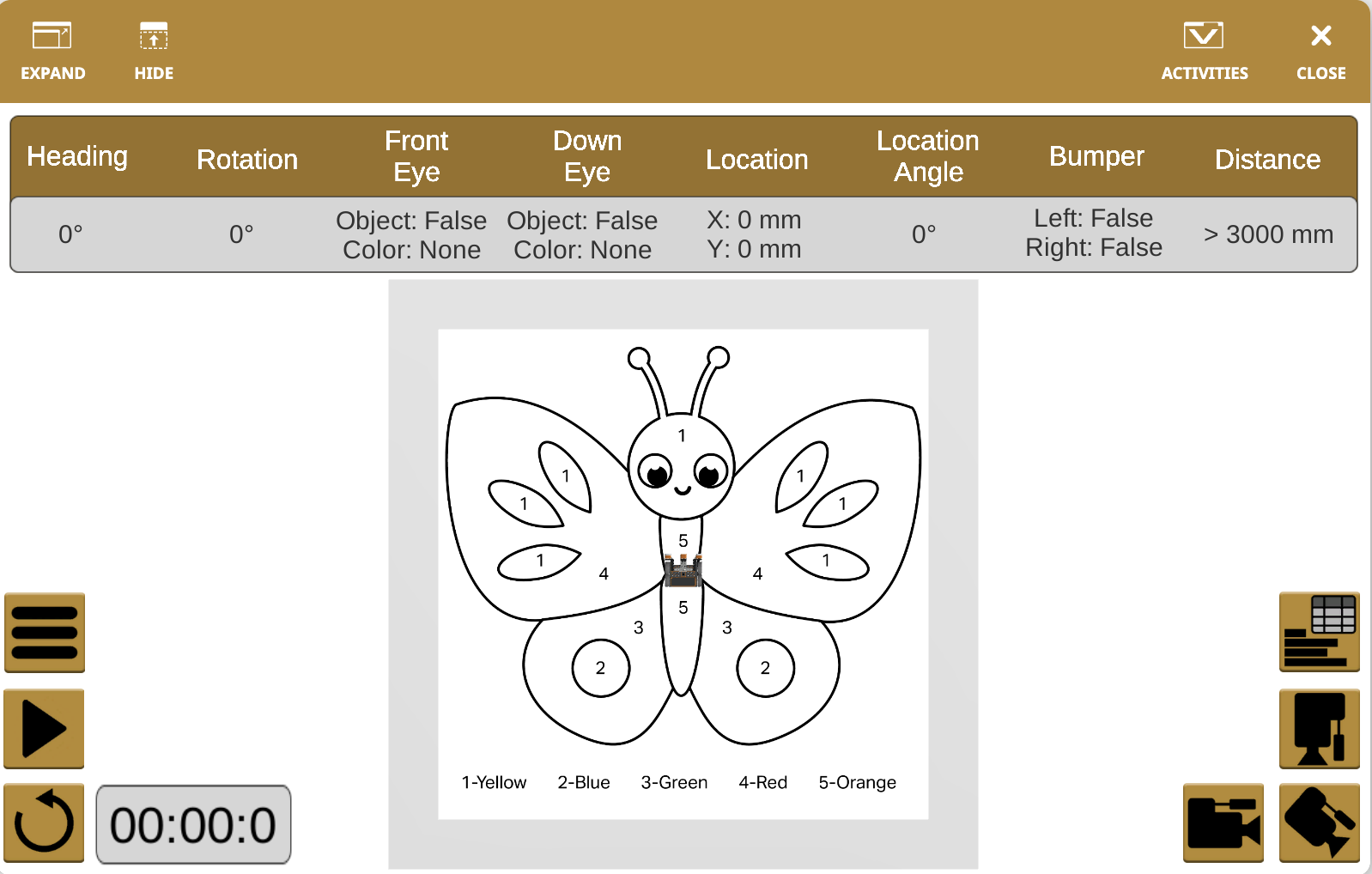This screenshot has height=874, width=1372.
Task: Reset the playground with circular arrow
Action: (45, 822)
